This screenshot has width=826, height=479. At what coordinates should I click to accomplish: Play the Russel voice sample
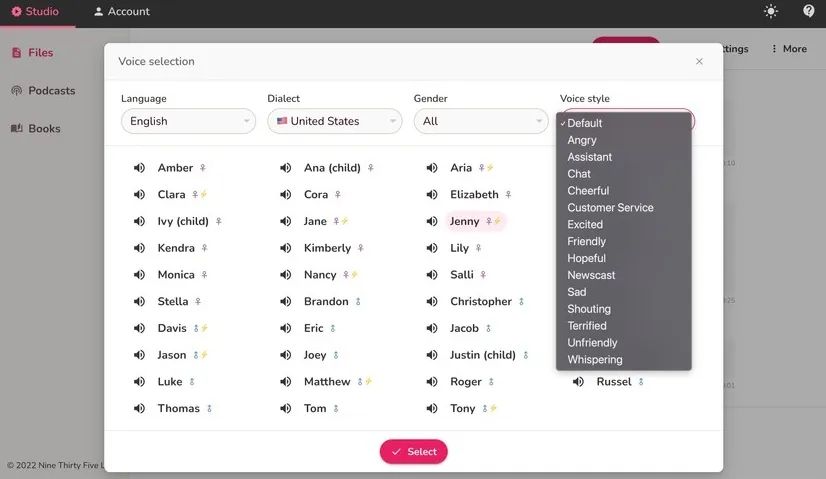578,382
